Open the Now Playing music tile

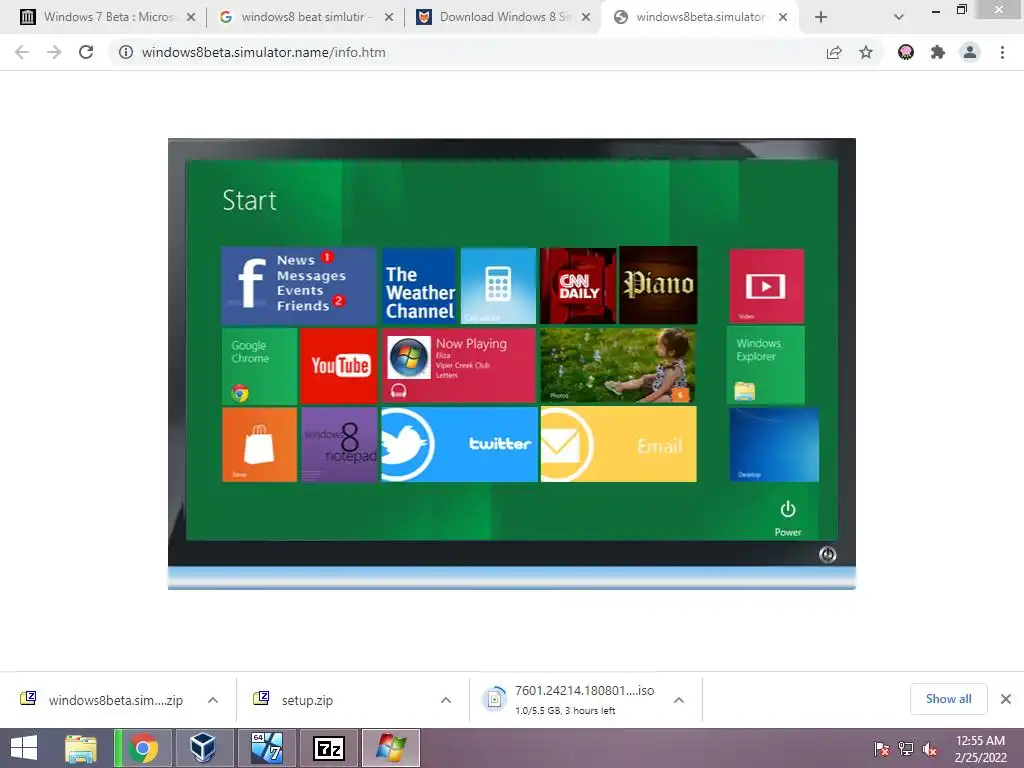point(458,366)
